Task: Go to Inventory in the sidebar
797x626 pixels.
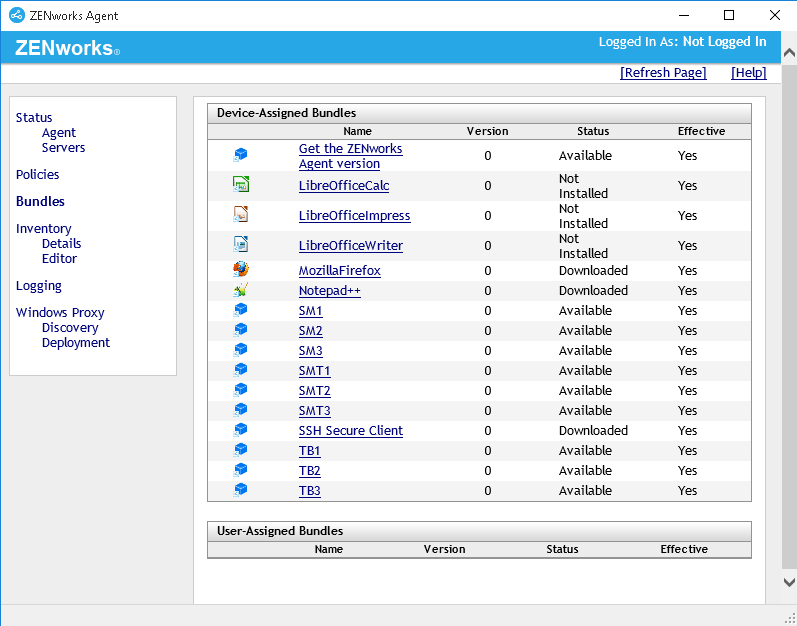Action: [x=43, y=228]
